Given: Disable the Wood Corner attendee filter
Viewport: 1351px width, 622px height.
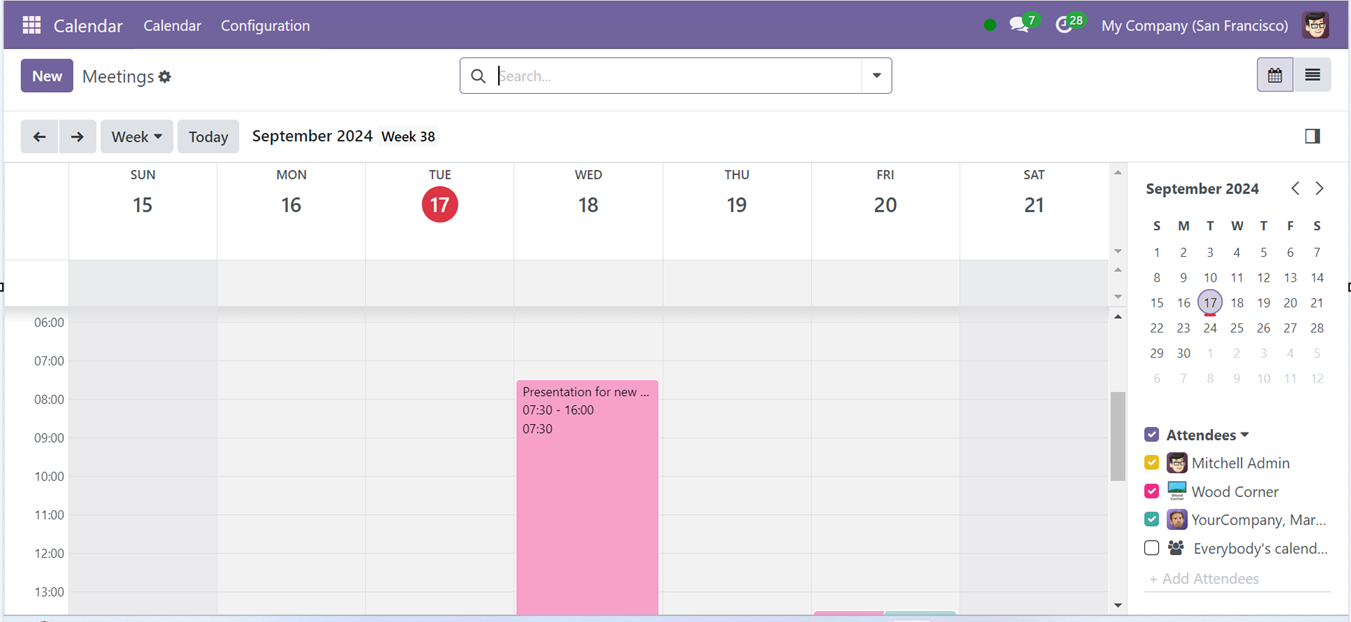Looking at the screenshot, I should pos(1152,491).
